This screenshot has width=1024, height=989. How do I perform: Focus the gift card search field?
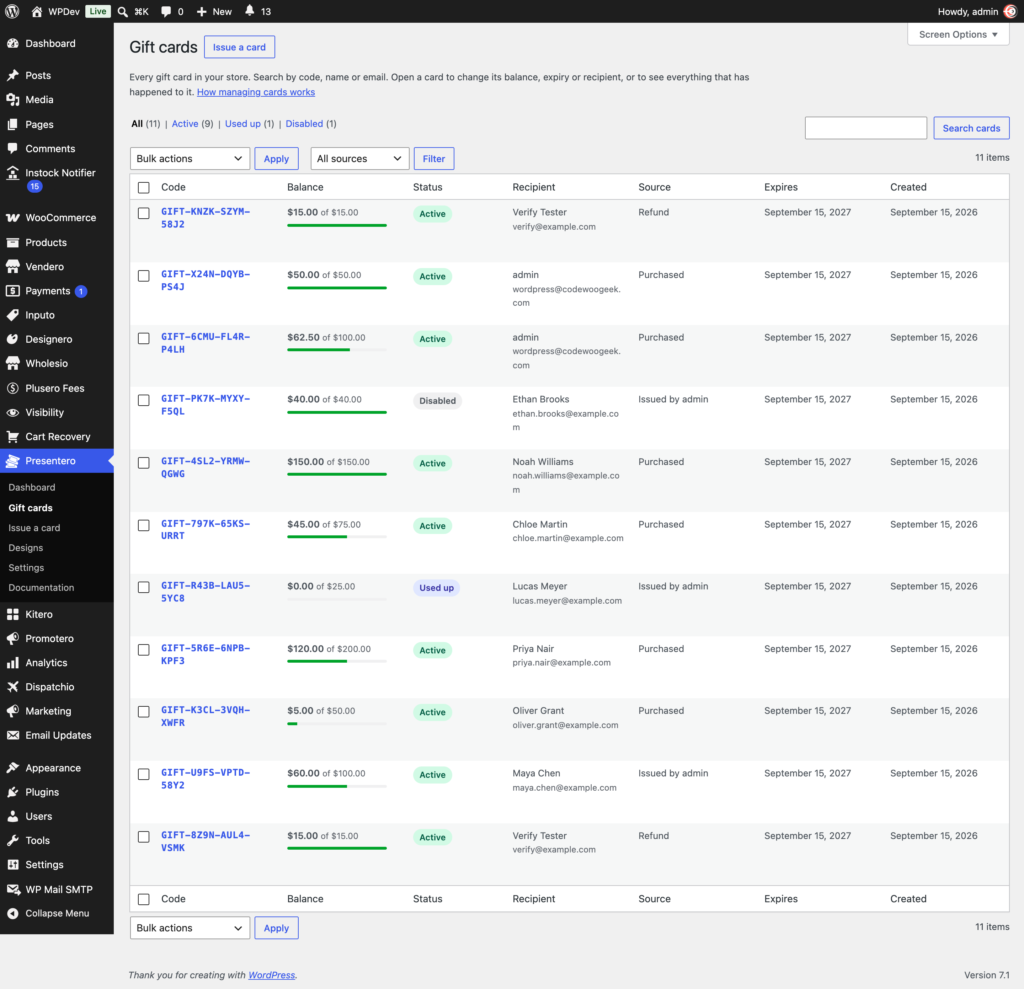pos(865,128)
